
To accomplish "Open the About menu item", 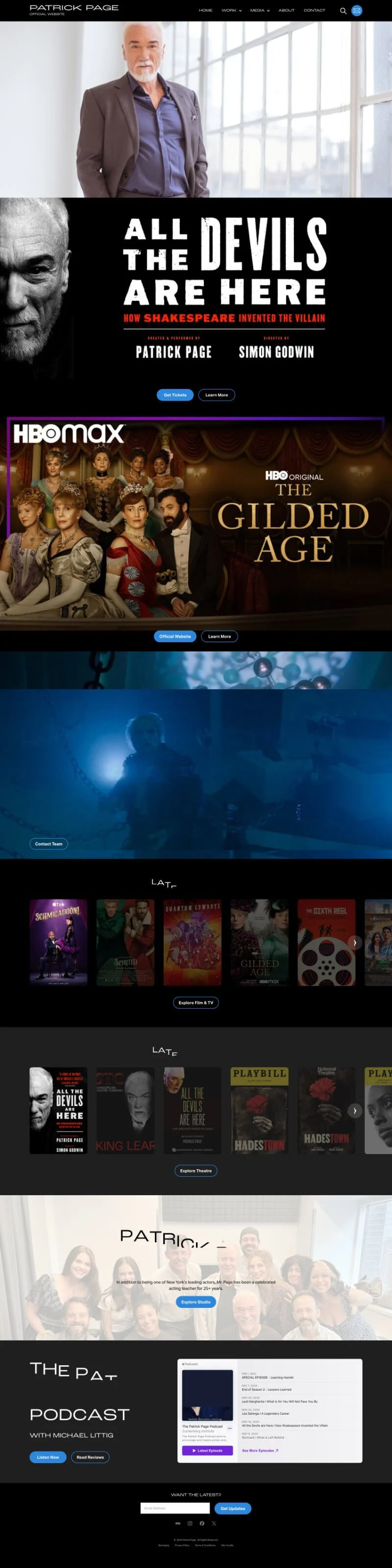I will click(x=286, y=10).
